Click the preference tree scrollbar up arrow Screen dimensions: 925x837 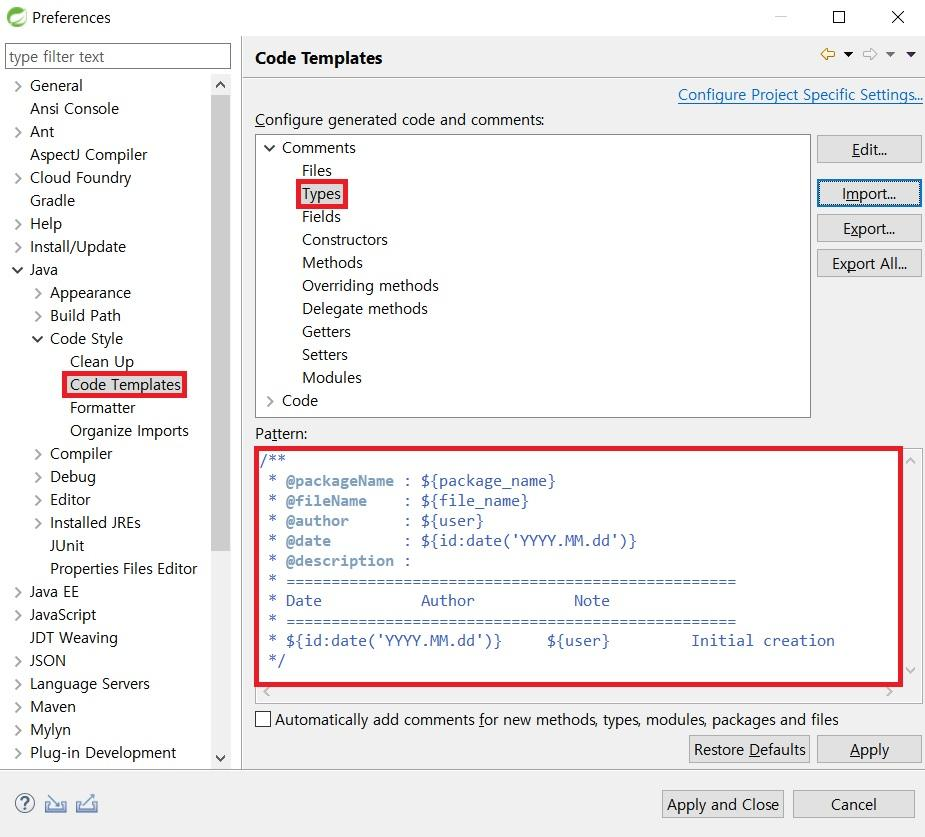point(221,85)
